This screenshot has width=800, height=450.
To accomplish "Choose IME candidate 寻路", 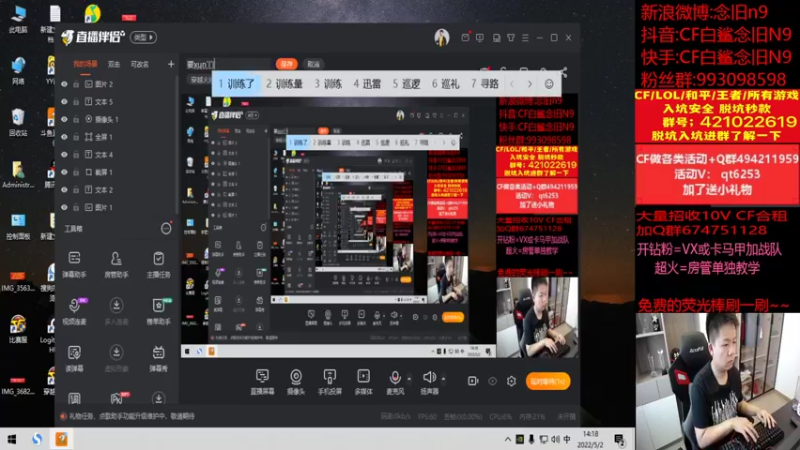I will (x=485, y=84).
